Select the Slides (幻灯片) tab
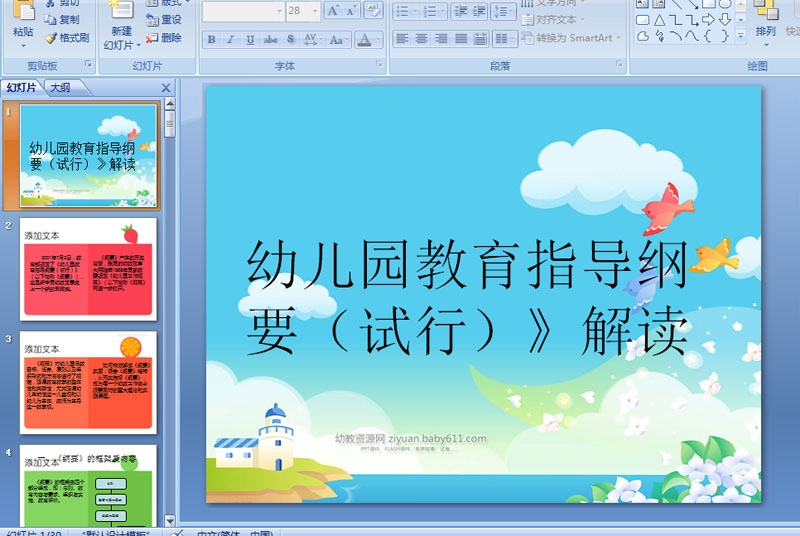Image resolution: width=800 pixels, height=536 pixels. pyautogui.click(x=21, y=88)
